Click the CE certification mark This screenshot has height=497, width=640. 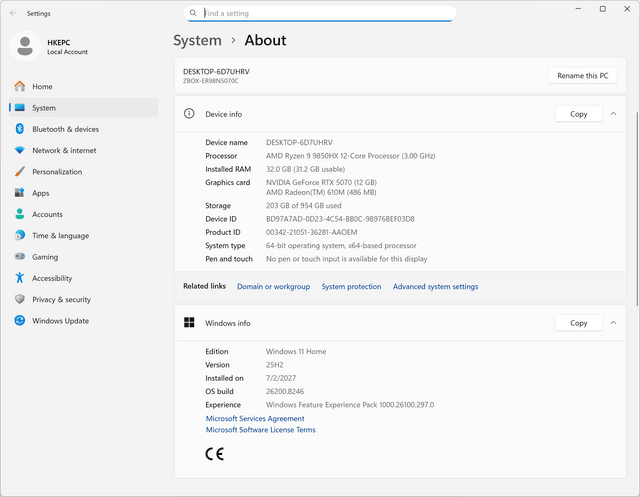[215, 454]
